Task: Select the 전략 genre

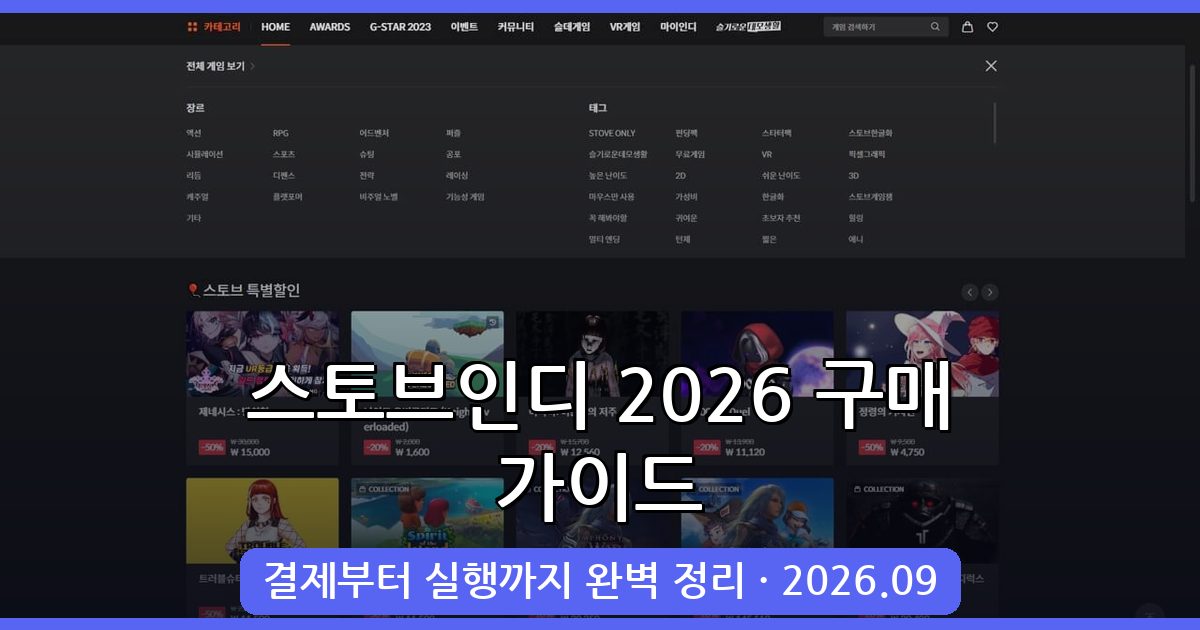Action: (367, 175)
